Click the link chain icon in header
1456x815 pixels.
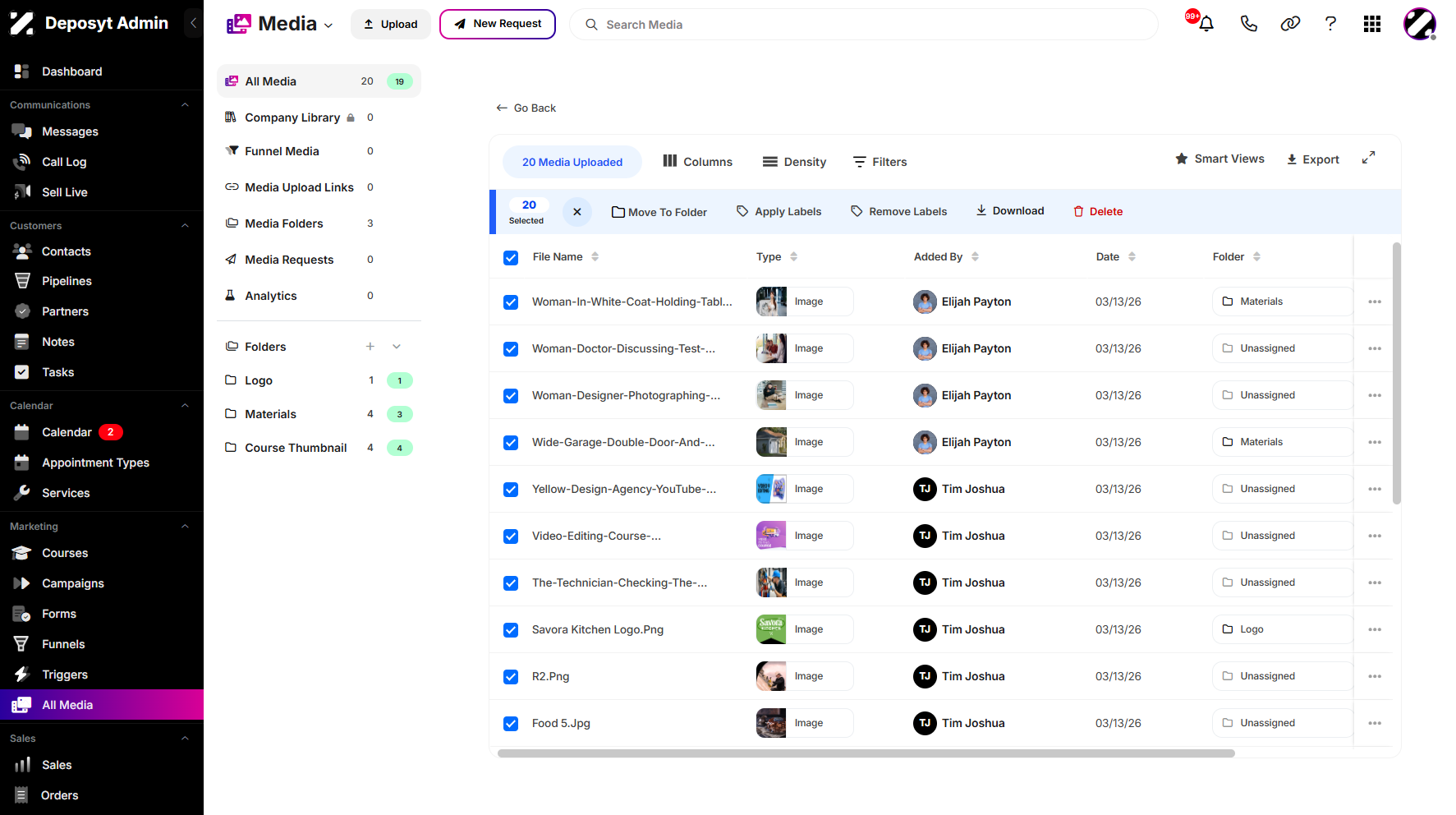coord(1290,24)
